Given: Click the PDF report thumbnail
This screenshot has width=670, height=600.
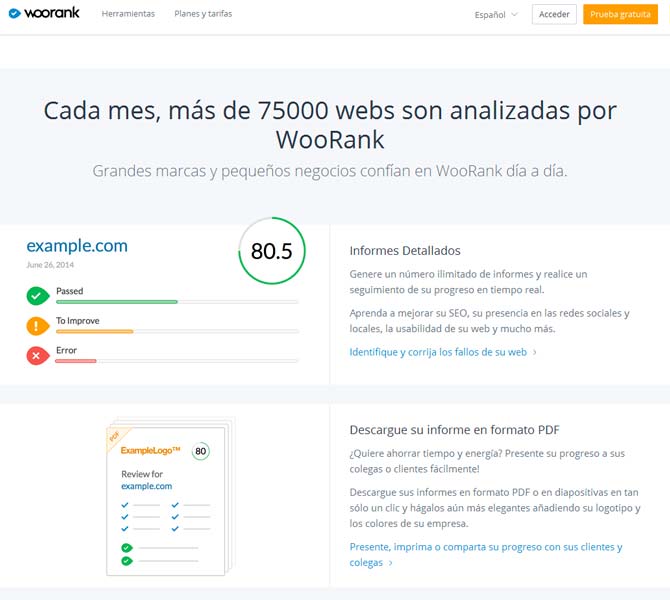Looking at the screenshot, I should pos(170,497).
